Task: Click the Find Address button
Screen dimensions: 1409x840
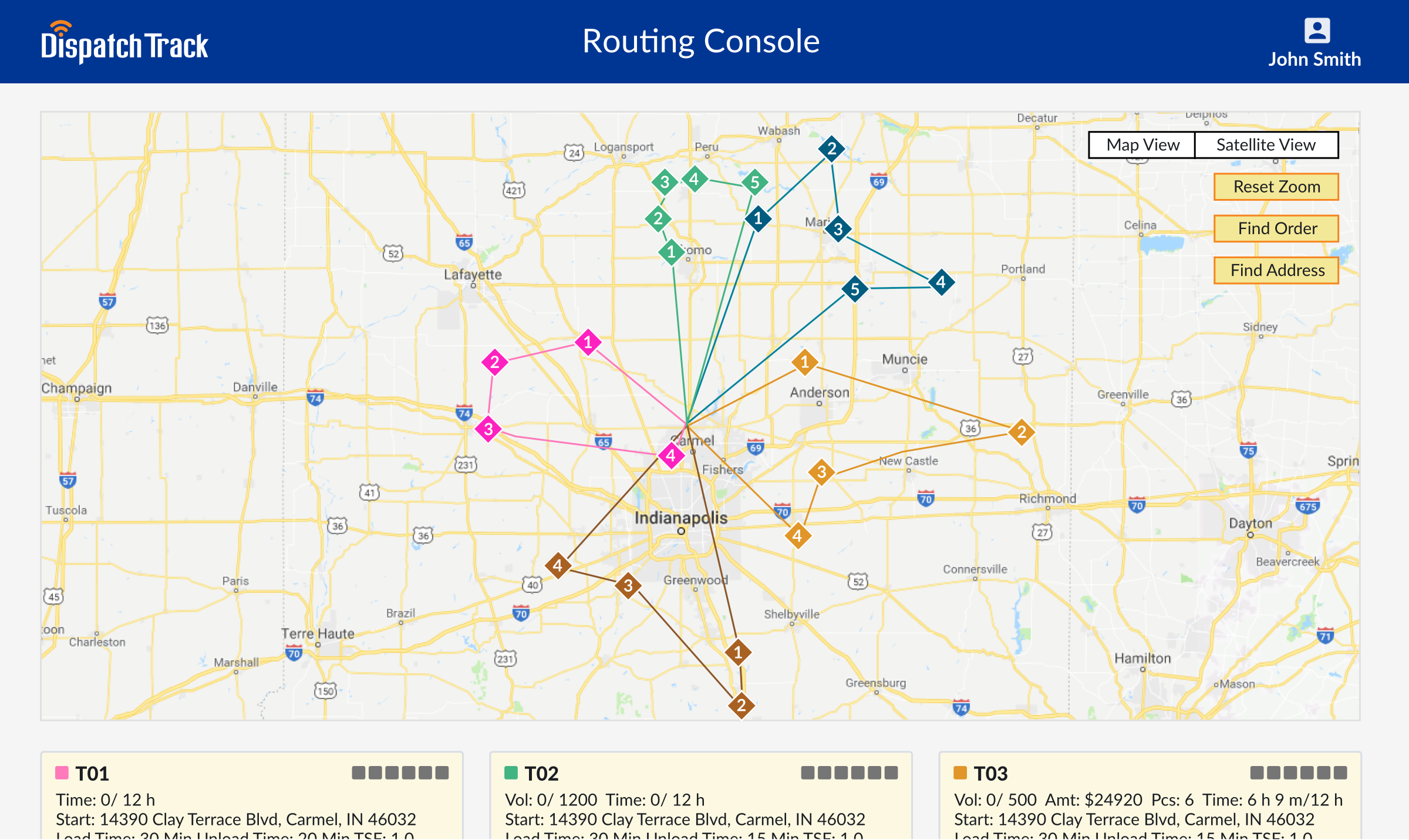Action: click(1279, 270)
